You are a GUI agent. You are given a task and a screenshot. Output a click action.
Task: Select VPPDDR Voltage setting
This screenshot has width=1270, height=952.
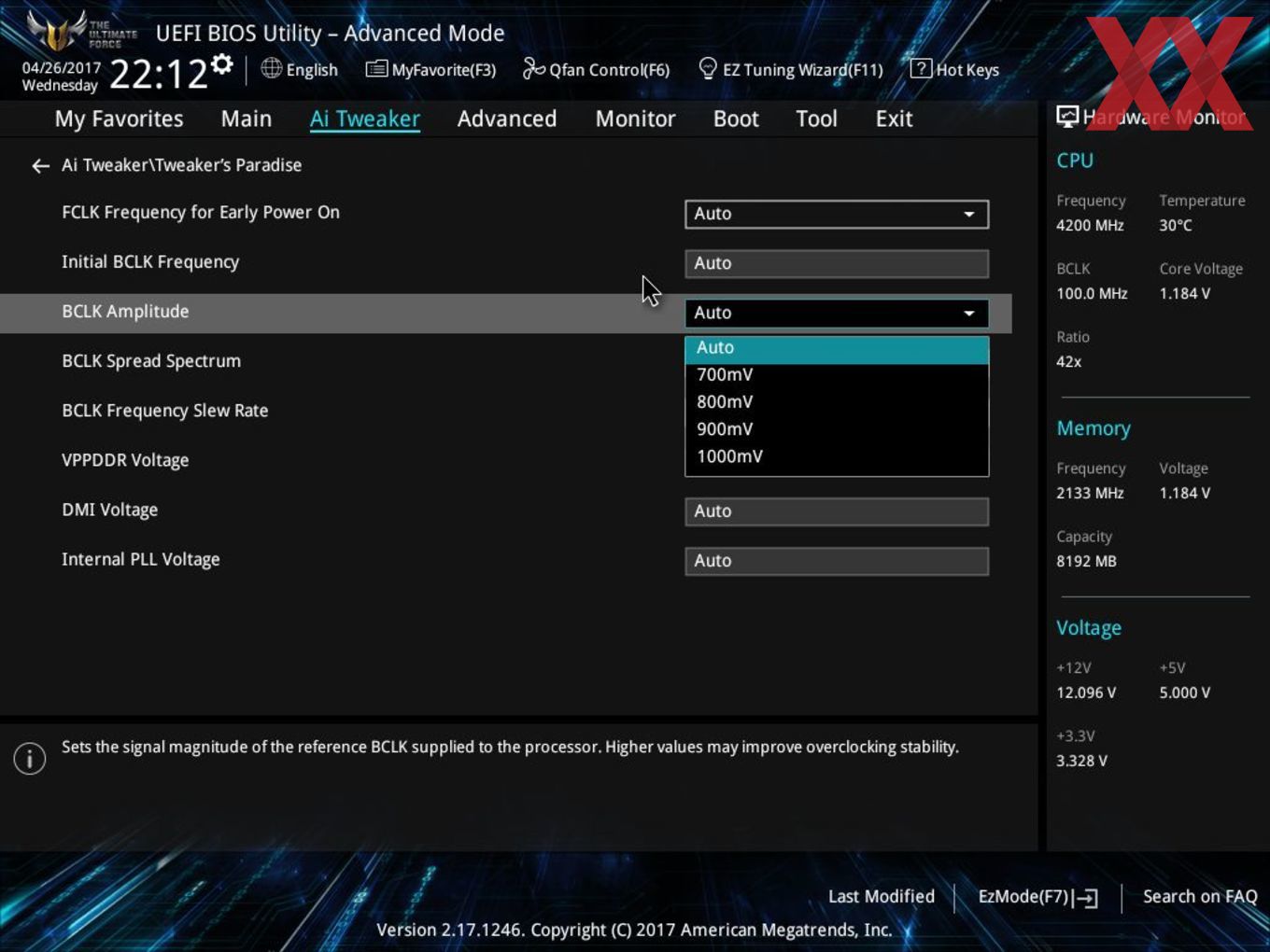[125, 460]
